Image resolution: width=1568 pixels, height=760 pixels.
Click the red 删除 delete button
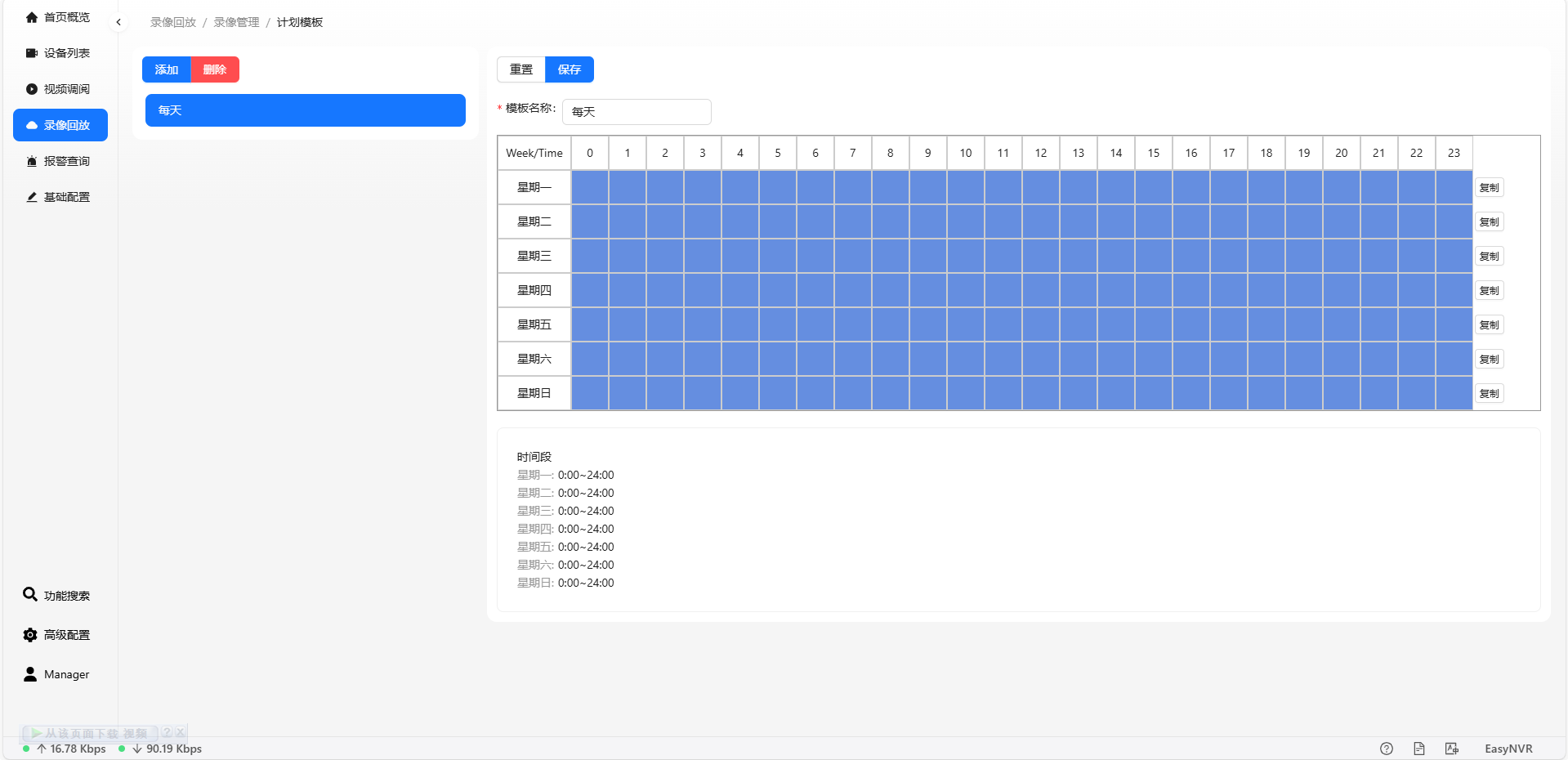215,69
